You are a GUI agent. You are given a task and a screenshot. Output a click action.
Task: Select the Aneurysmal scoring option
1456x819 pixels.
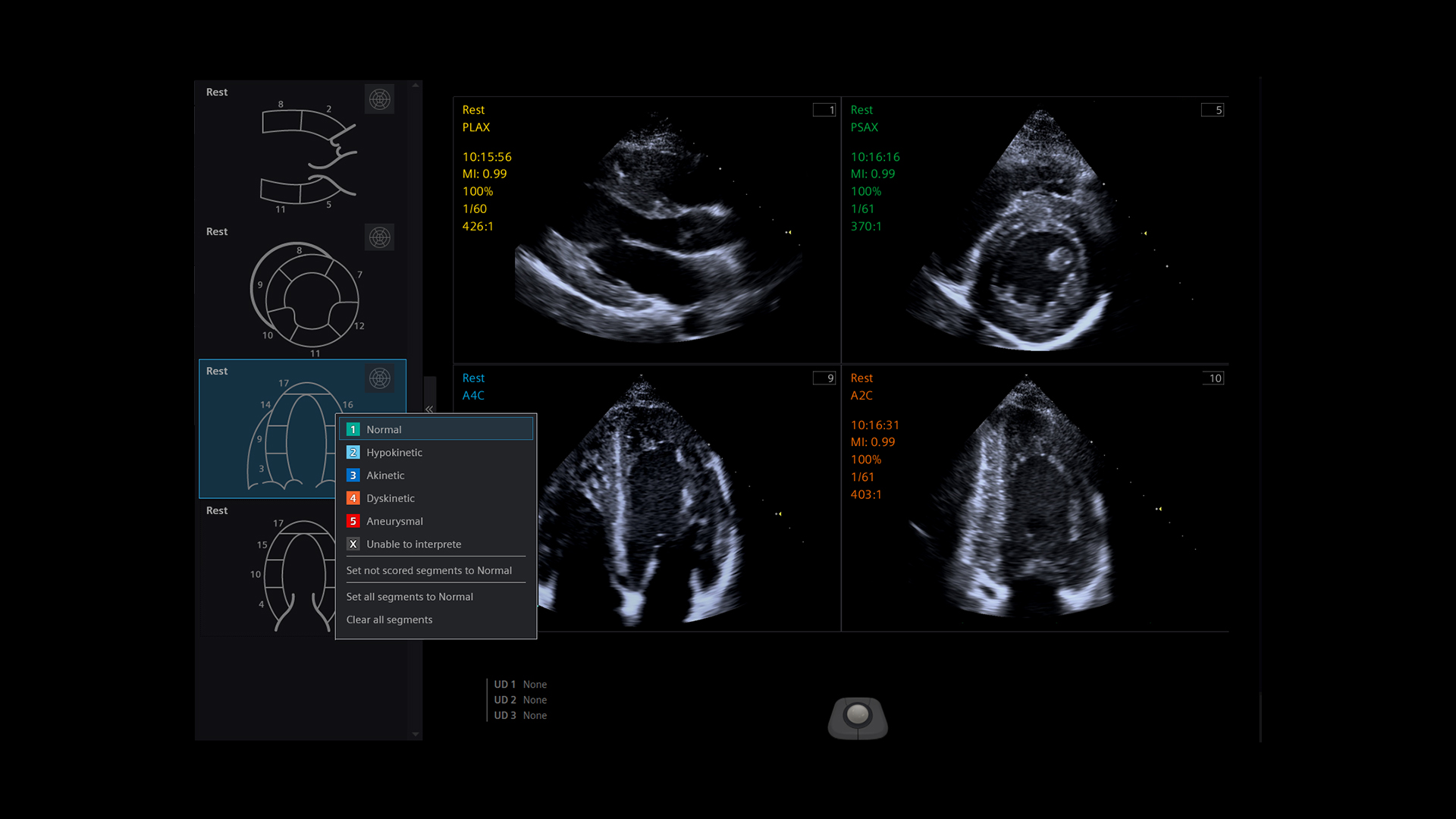pyautogui.click(x=394, y=521)
